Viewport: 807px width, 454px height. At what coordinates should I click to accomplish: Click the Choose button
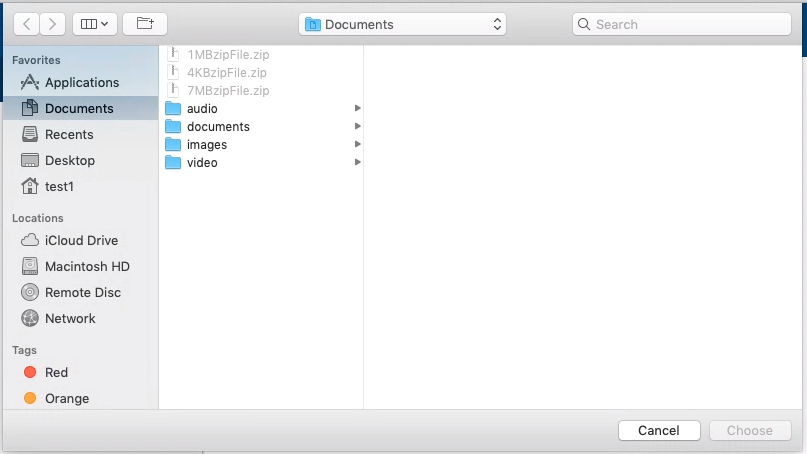coord(750,430)
